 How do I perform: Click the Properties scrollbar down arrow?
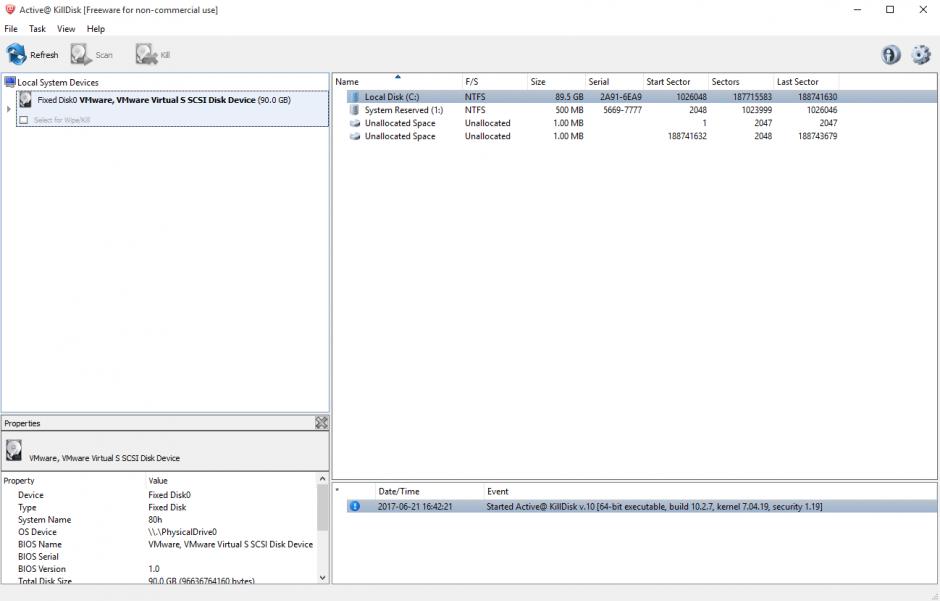click(323, 578)
